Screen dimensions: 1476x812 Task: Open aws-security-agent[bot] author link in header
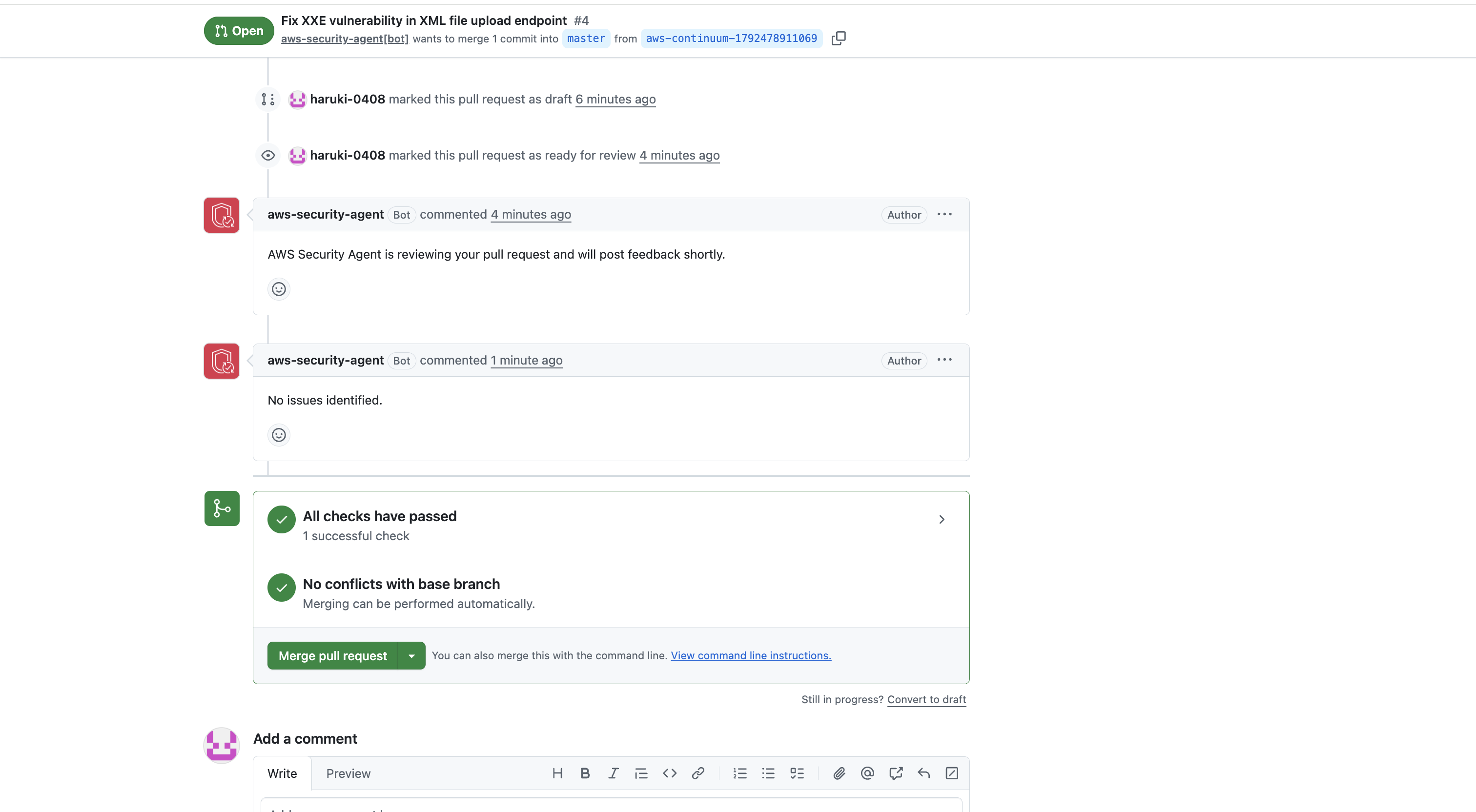pos(345,39)
